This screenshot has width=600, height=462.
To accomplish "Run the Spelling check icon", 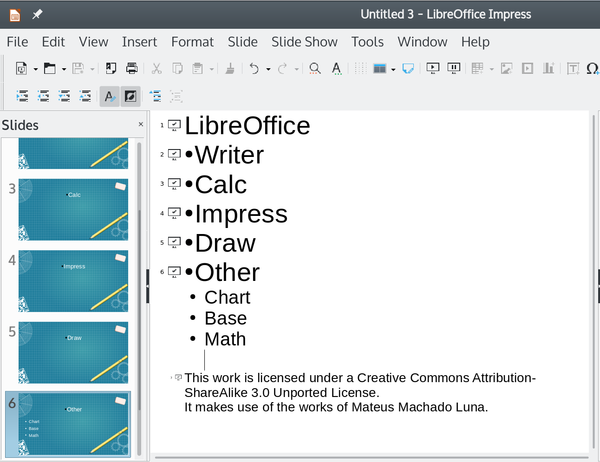I will pos(336,69).
